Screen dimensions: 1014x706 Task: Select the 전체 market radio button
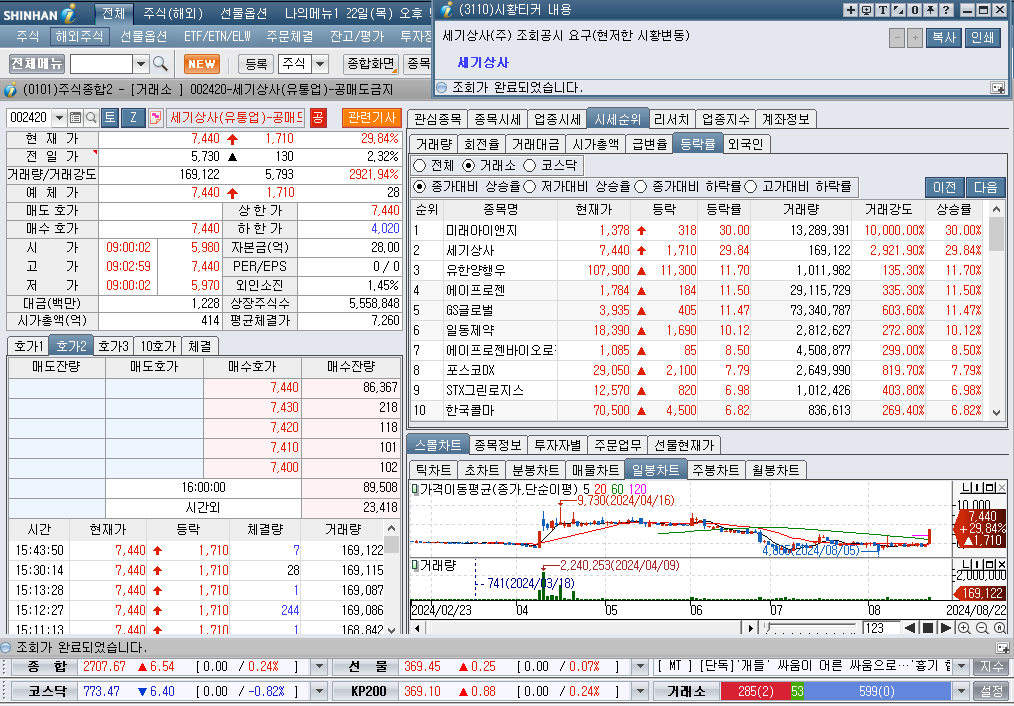pyautogui.click(x=420, y=166)
